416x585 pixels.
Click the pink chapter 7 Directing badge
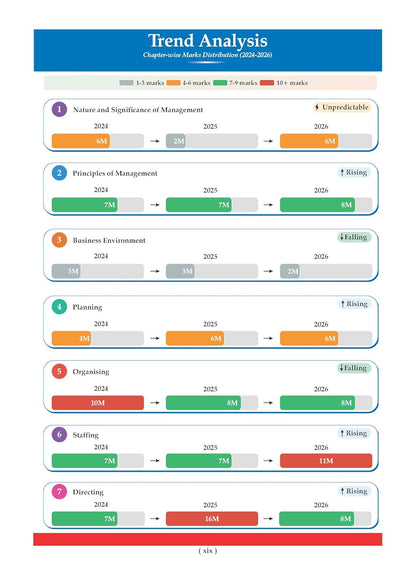tap(59, 492)
